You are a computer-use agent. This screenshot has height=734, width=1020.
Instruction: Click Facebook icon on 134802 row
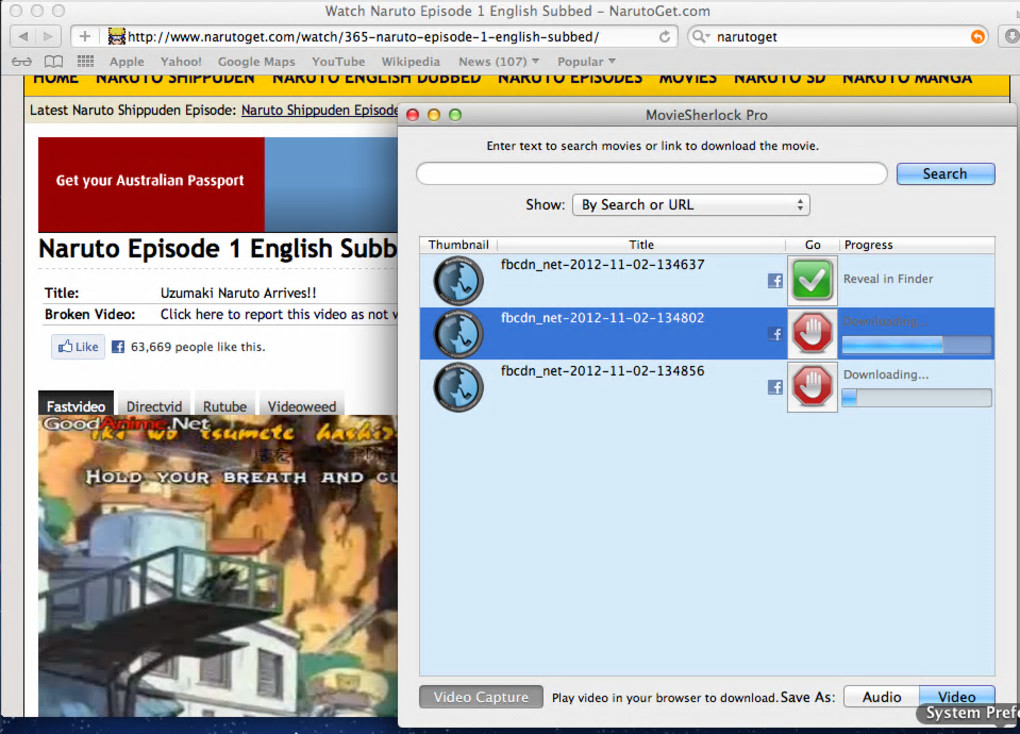tap(775, 334)
